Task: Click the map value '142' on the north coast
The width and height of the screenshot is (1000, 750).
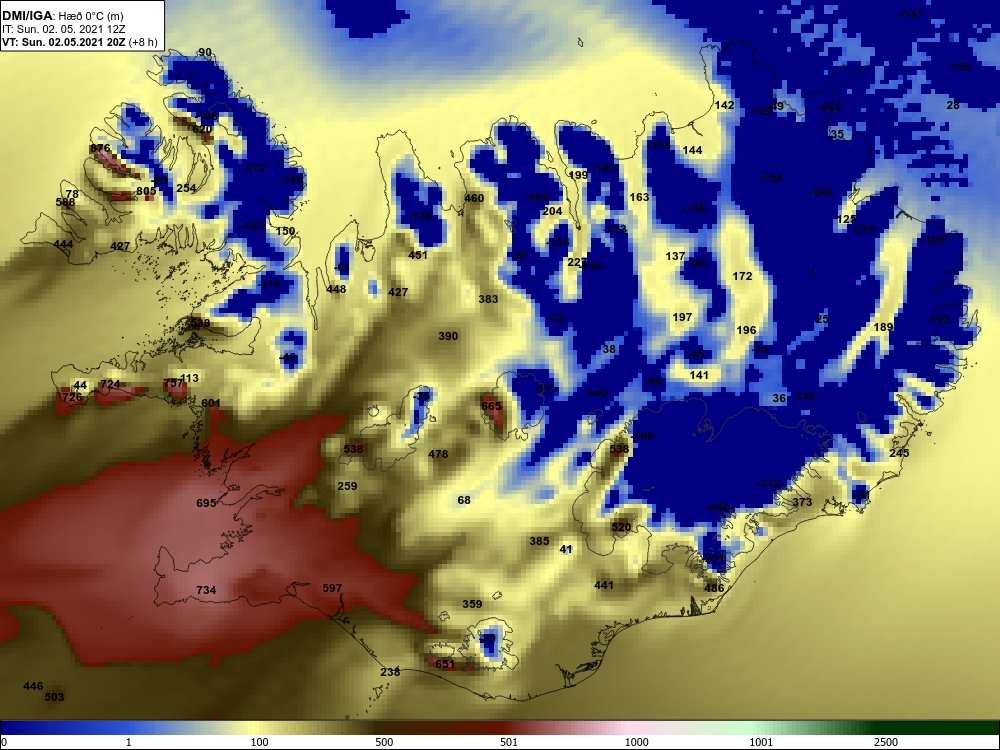Action: pos(724,105)
